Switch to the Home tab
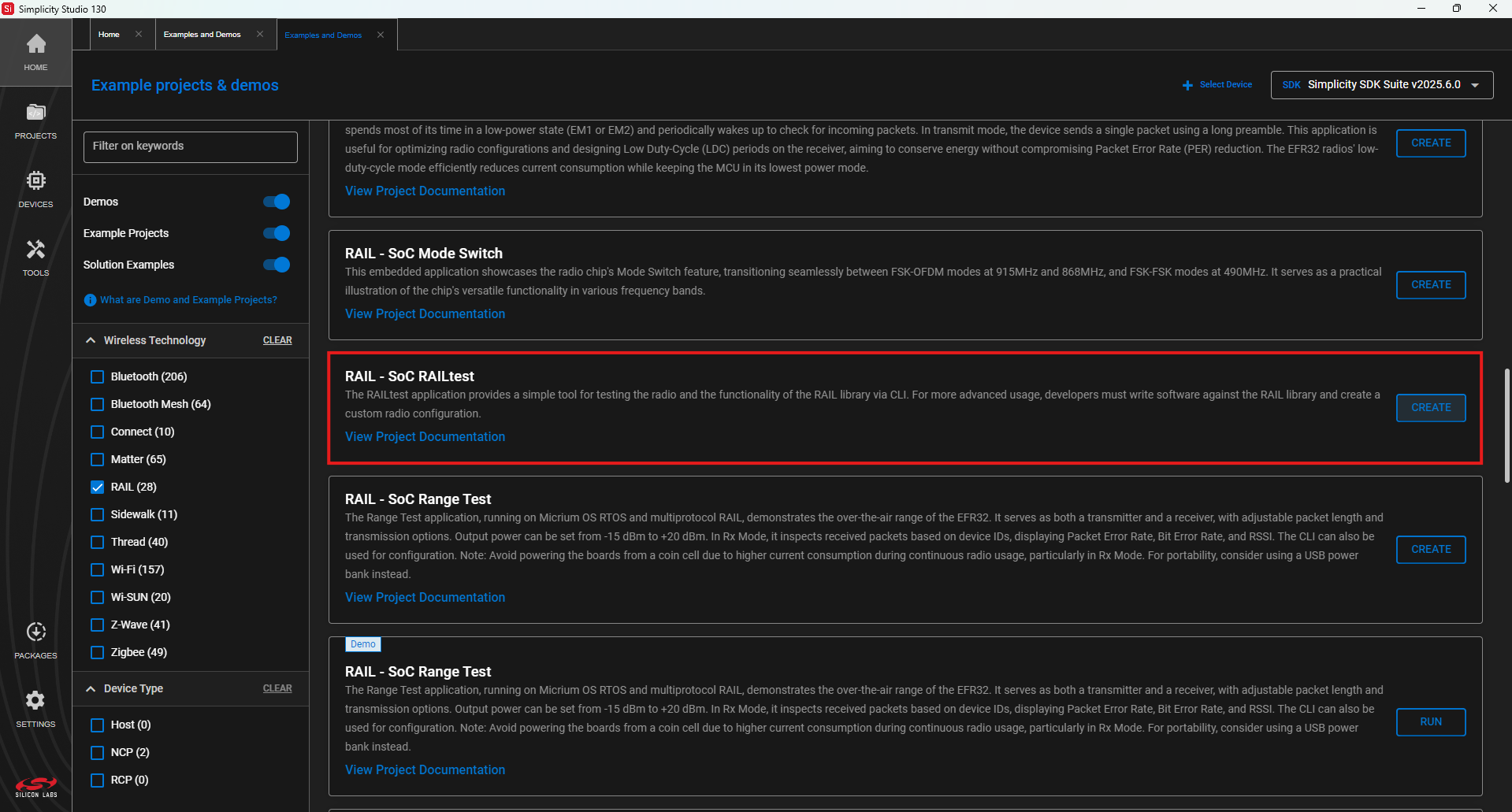Image resolution: width=1512 pixels, height=812 pixels. 109,35
